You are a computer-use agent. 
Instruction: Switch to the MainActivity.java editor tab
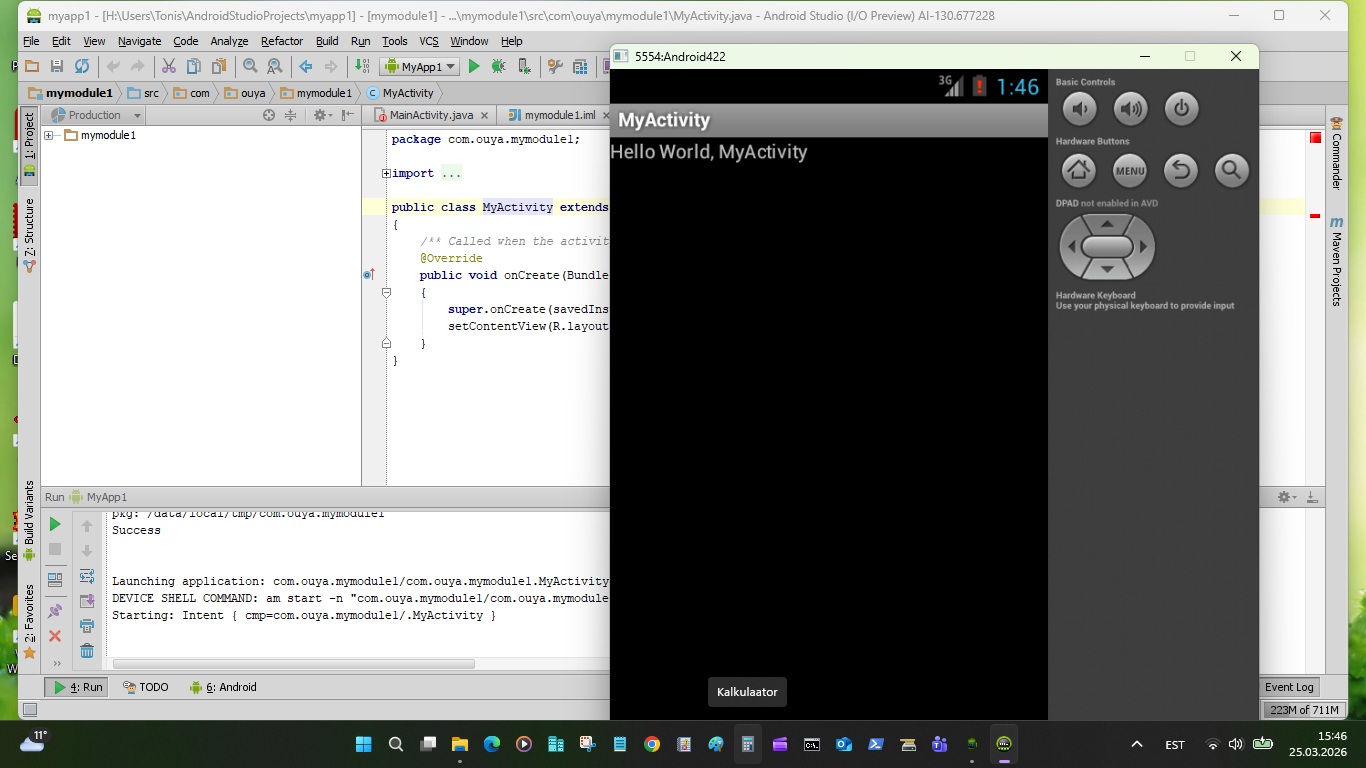pyautogui.click(x=430, y=115)
